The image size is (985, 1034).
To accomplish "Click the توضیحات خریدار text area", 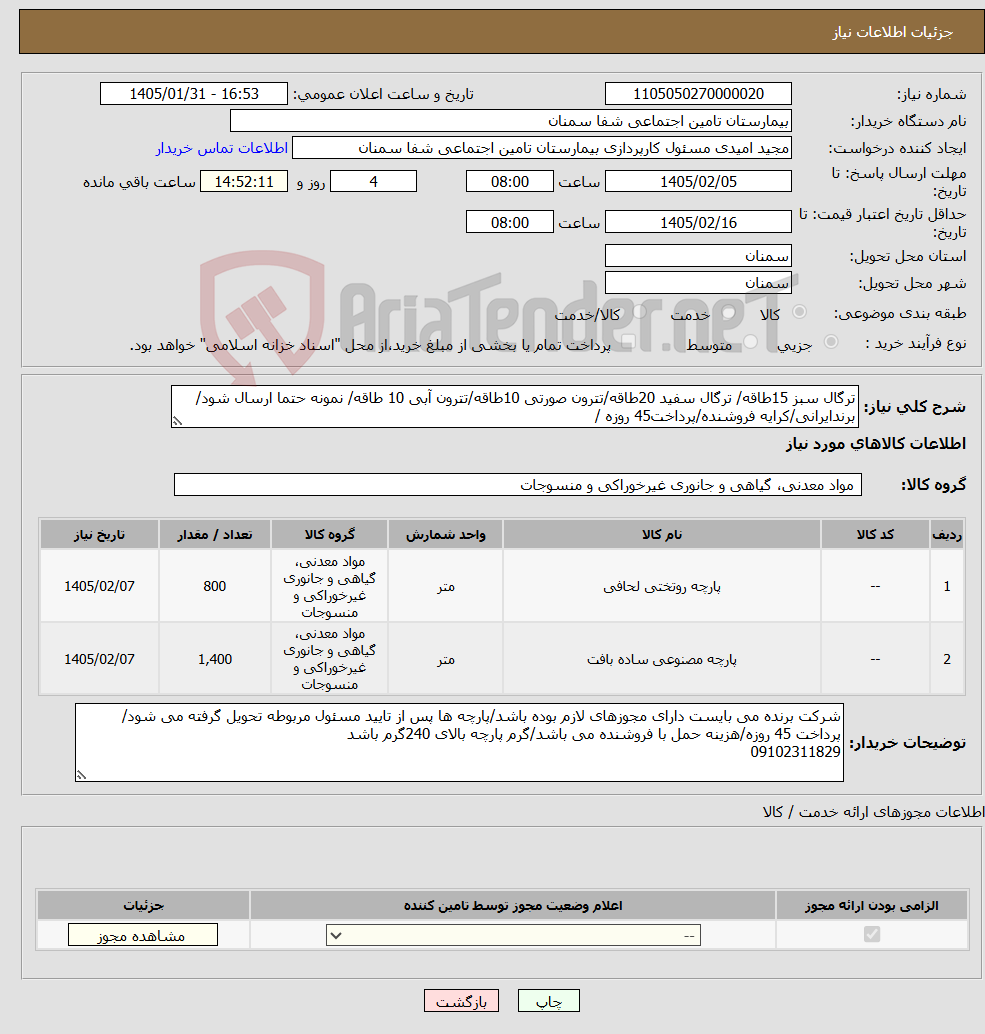I will [x=460, y=743].
